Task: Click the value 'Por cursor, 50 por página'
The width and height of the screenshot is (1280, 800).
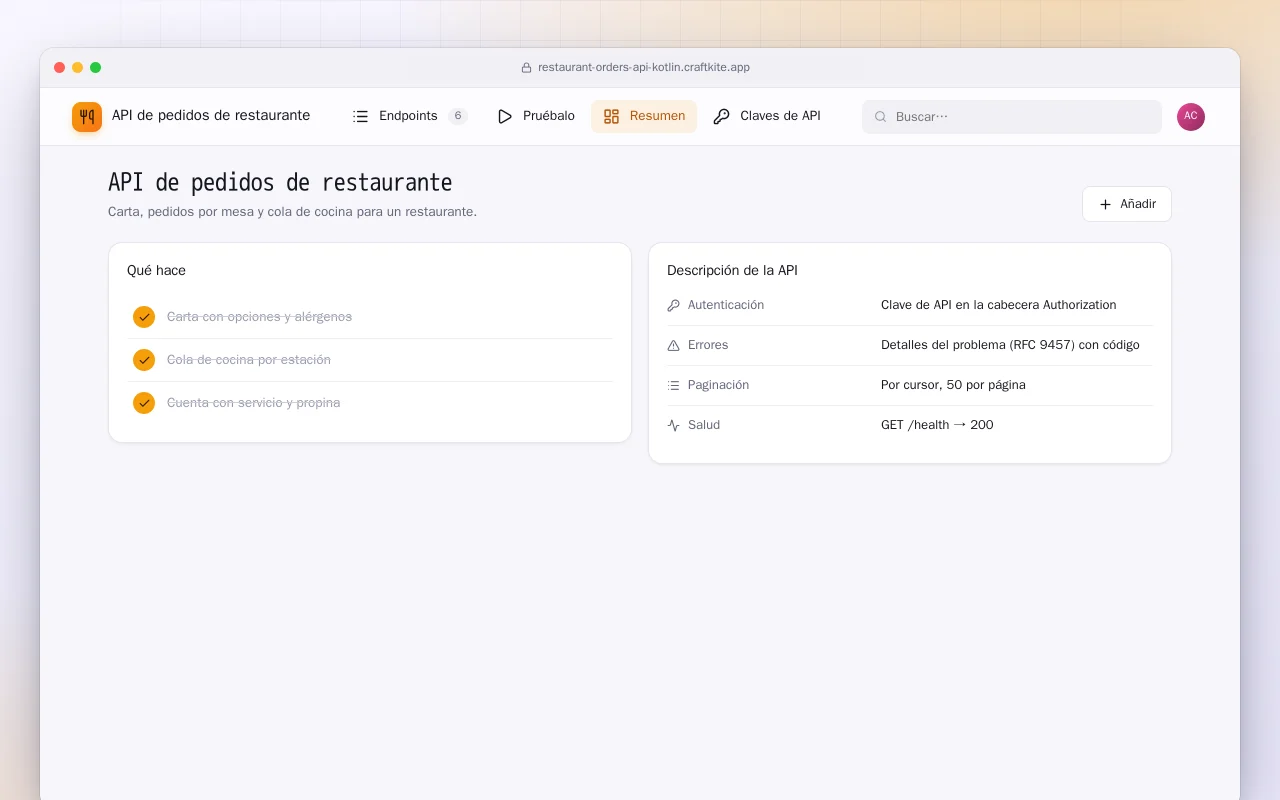Action: pos(953,385)
